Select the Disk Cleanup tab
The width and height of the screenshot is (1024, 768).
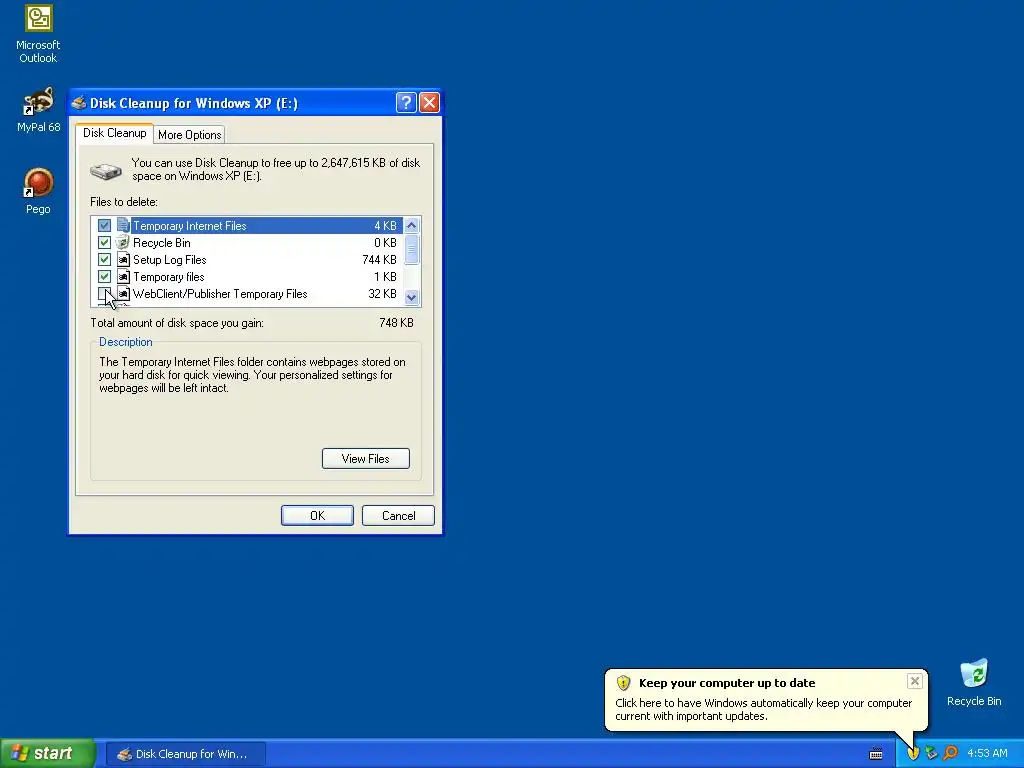pyautogui.click(x=114, y=133)
